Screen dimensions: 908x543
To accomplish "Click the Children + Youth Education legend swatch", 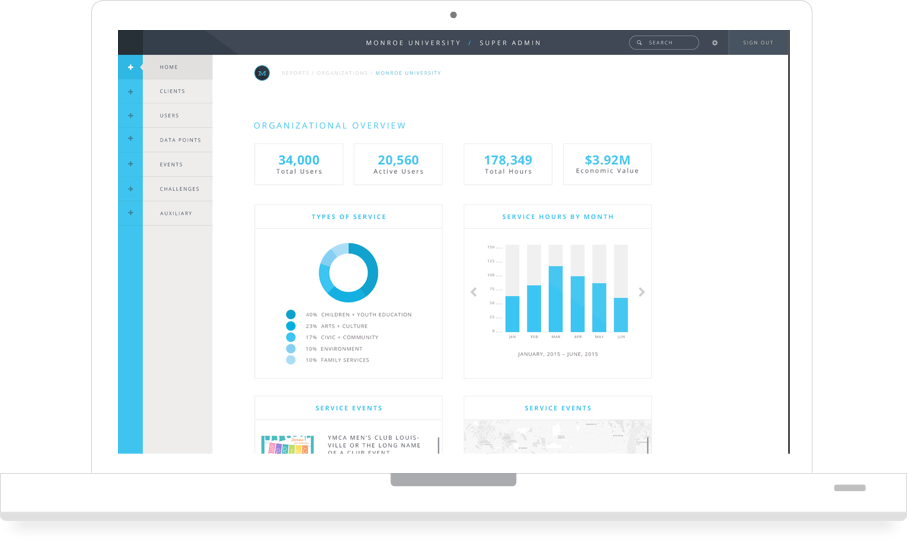I will pos(291,314).
